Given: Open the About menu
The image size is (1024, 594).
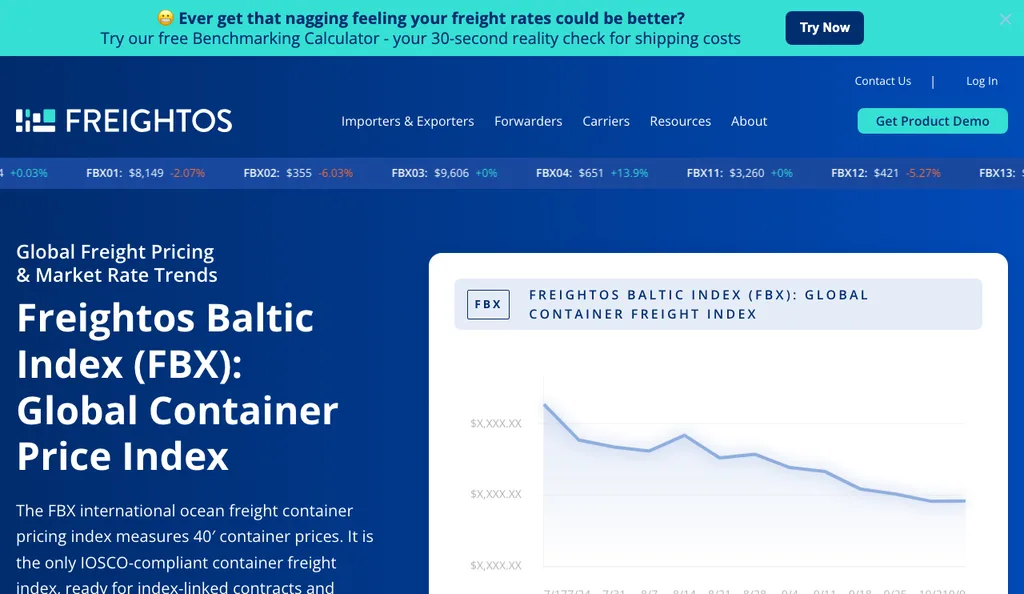Looking at the screenshot, I should pyautogui.click(x=748, y=121).
